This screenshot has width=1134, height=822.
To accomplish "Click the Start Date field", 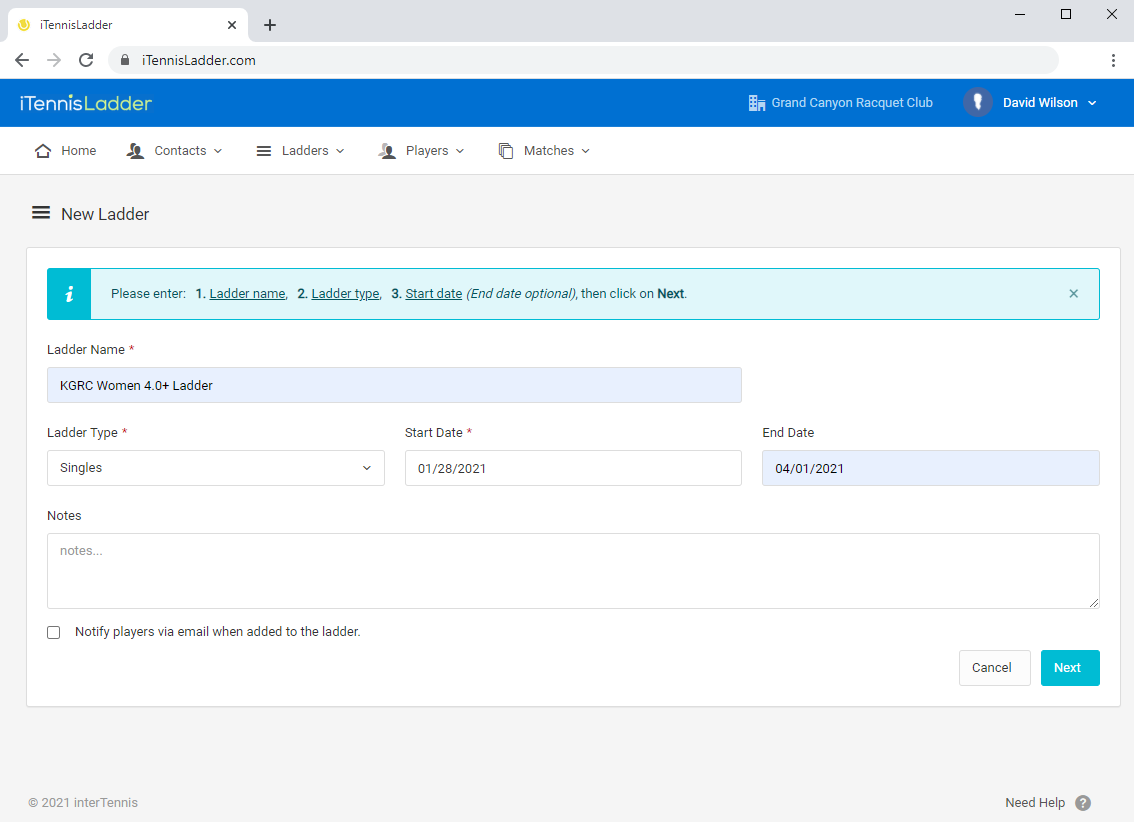I will (x=573, y=468).
